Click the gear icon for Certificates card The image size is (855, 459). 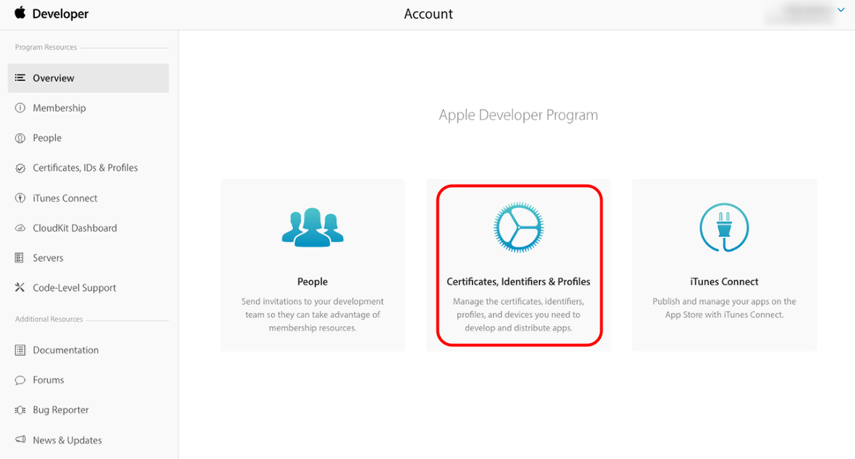(x=519, y=227)
